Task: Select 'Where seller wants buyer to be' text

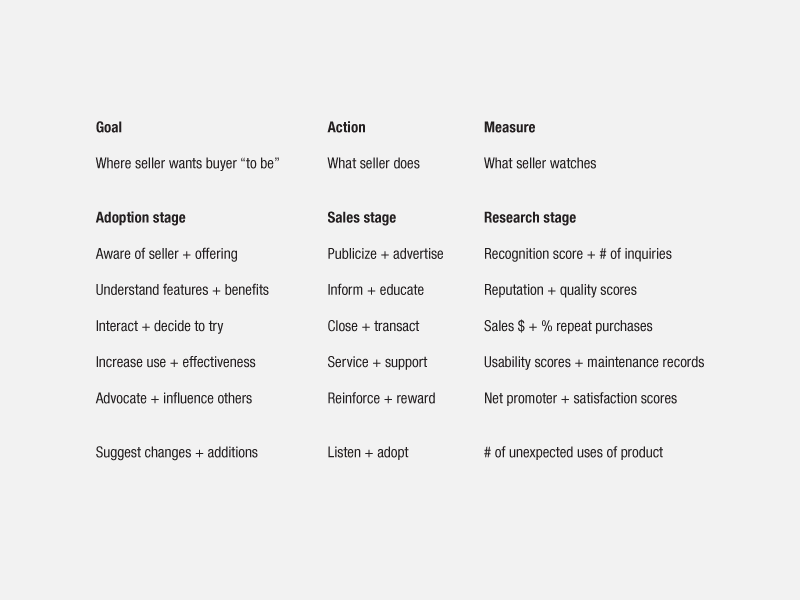Action: coord(187,163)
